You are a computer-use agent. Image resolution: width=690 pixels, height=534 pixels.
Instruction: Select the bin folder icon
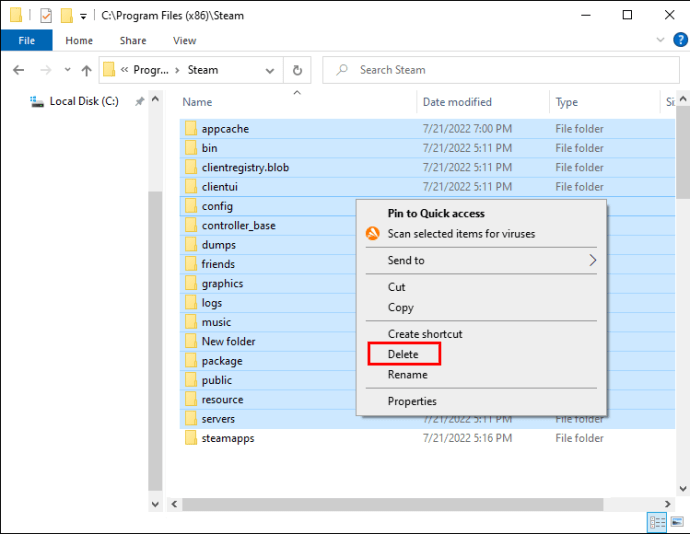191,148
